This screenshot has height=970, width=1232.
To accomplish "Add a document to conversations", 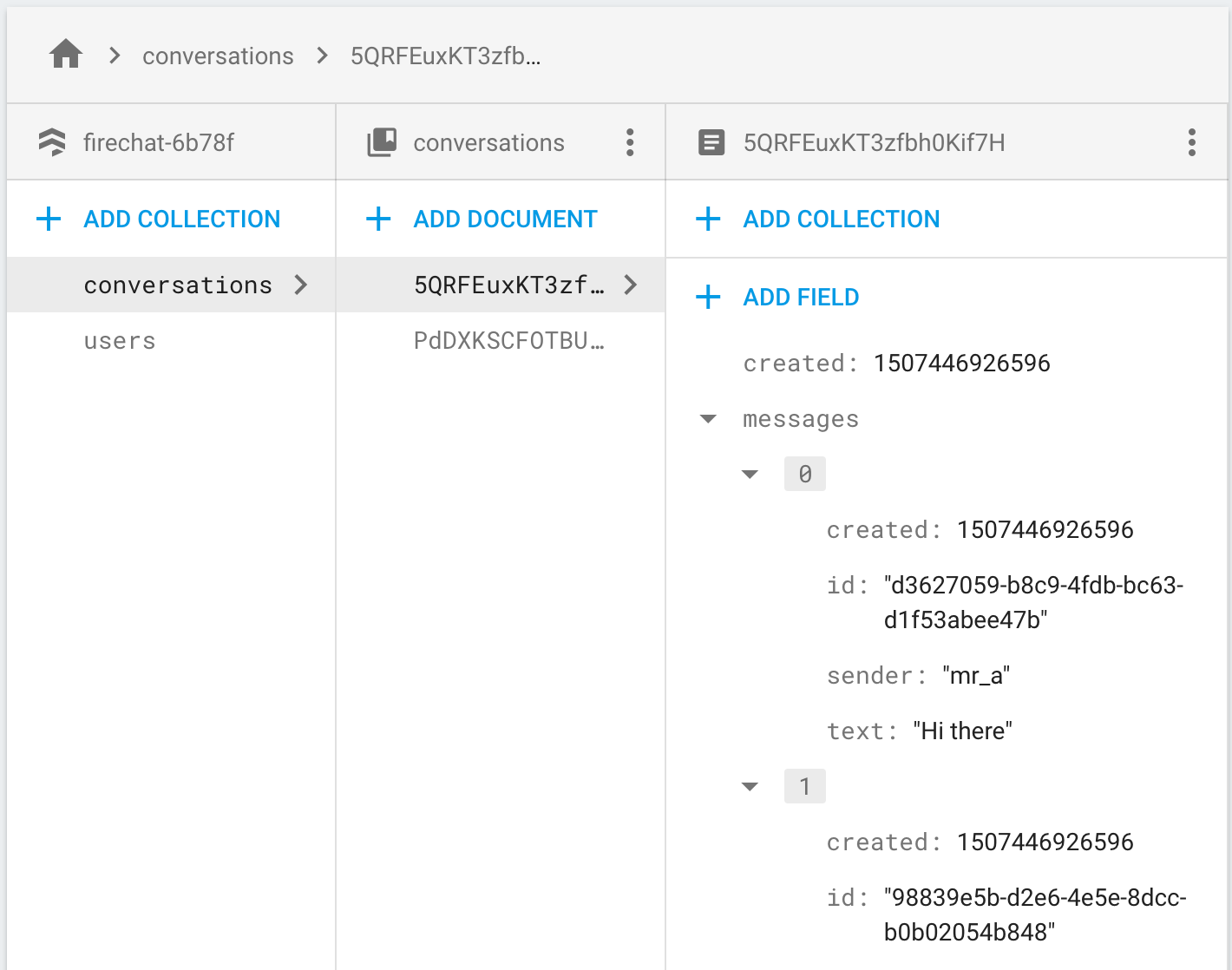I will (x=505, y=219).
